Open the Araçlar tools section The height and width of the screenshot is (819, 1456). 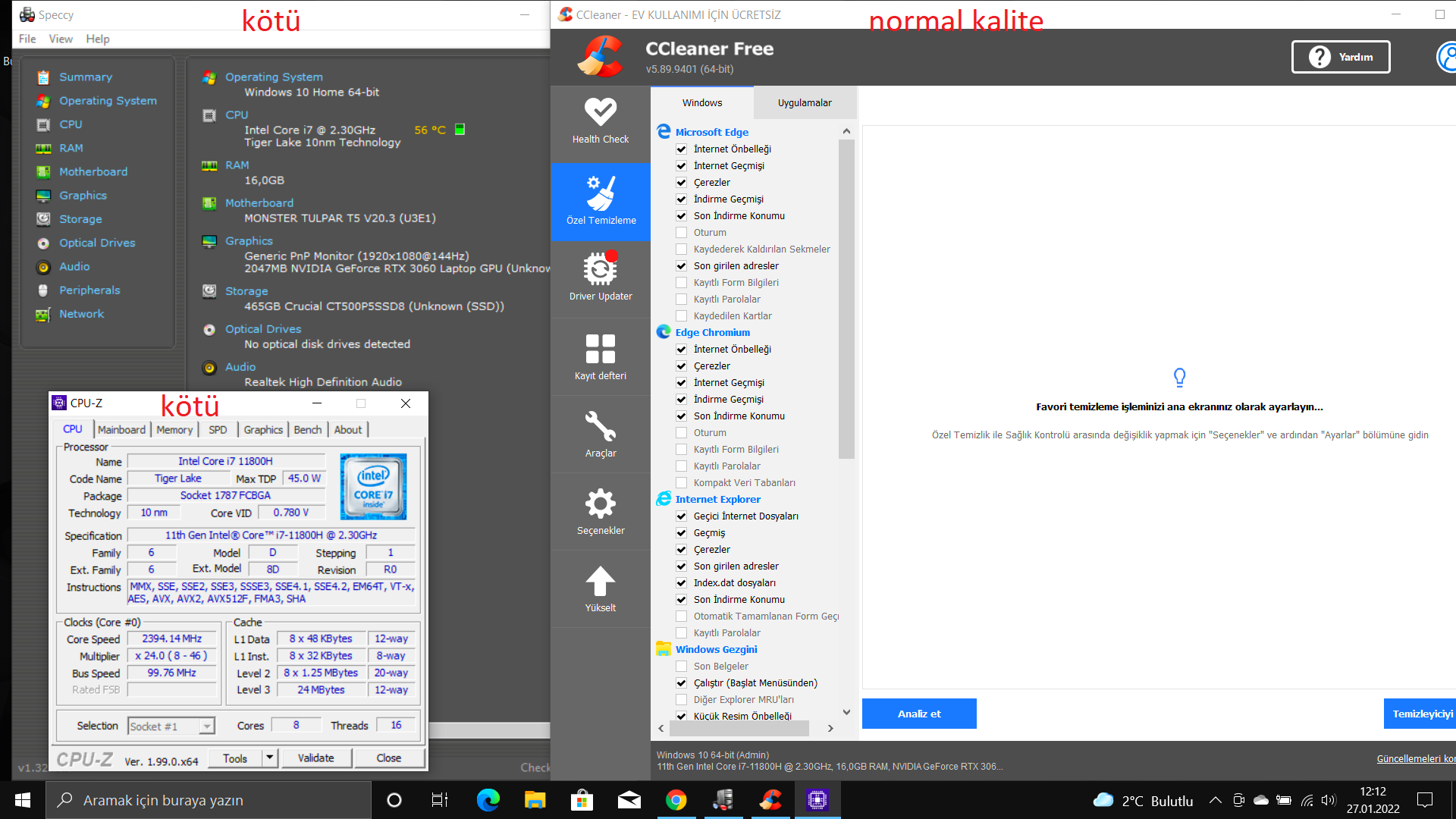point(600,434)
